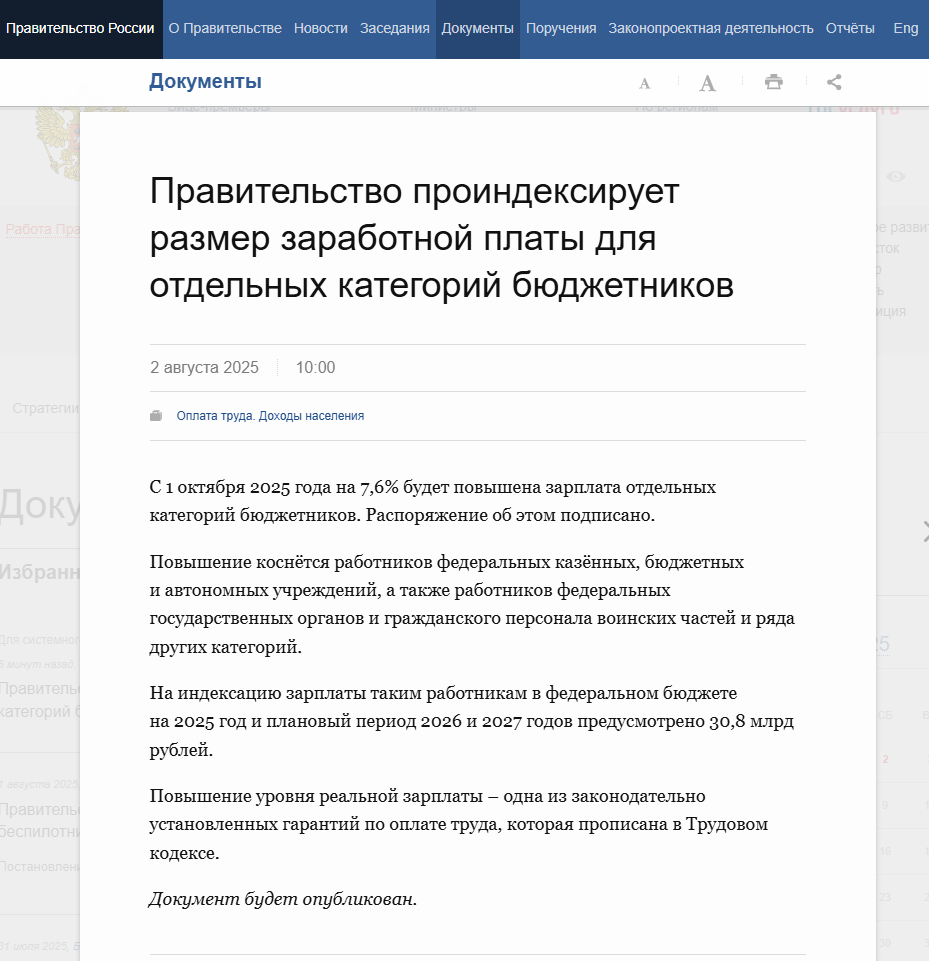Screen dimensions: 929x961
Task: Print the document via printer icon
Action: 774,82
